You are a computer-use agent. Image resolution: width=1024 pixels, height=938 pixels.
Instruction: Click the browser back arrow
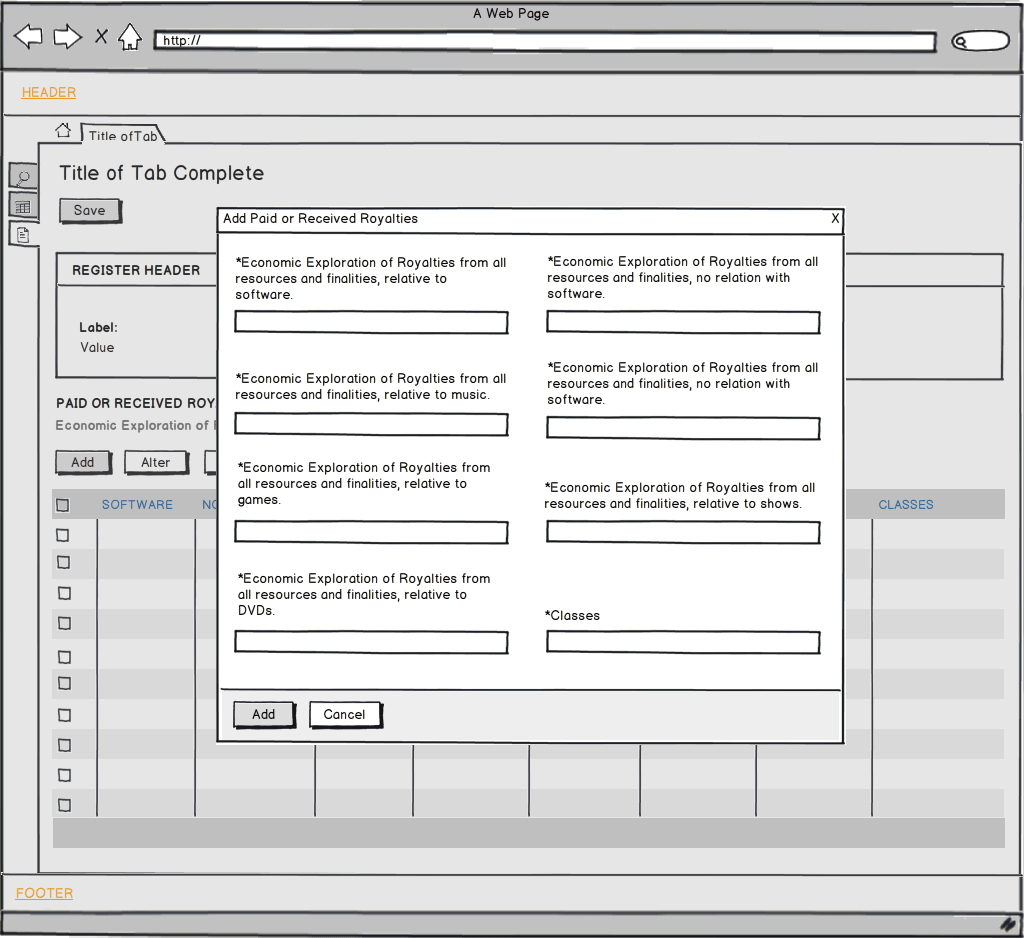click(x=28, y=37)
